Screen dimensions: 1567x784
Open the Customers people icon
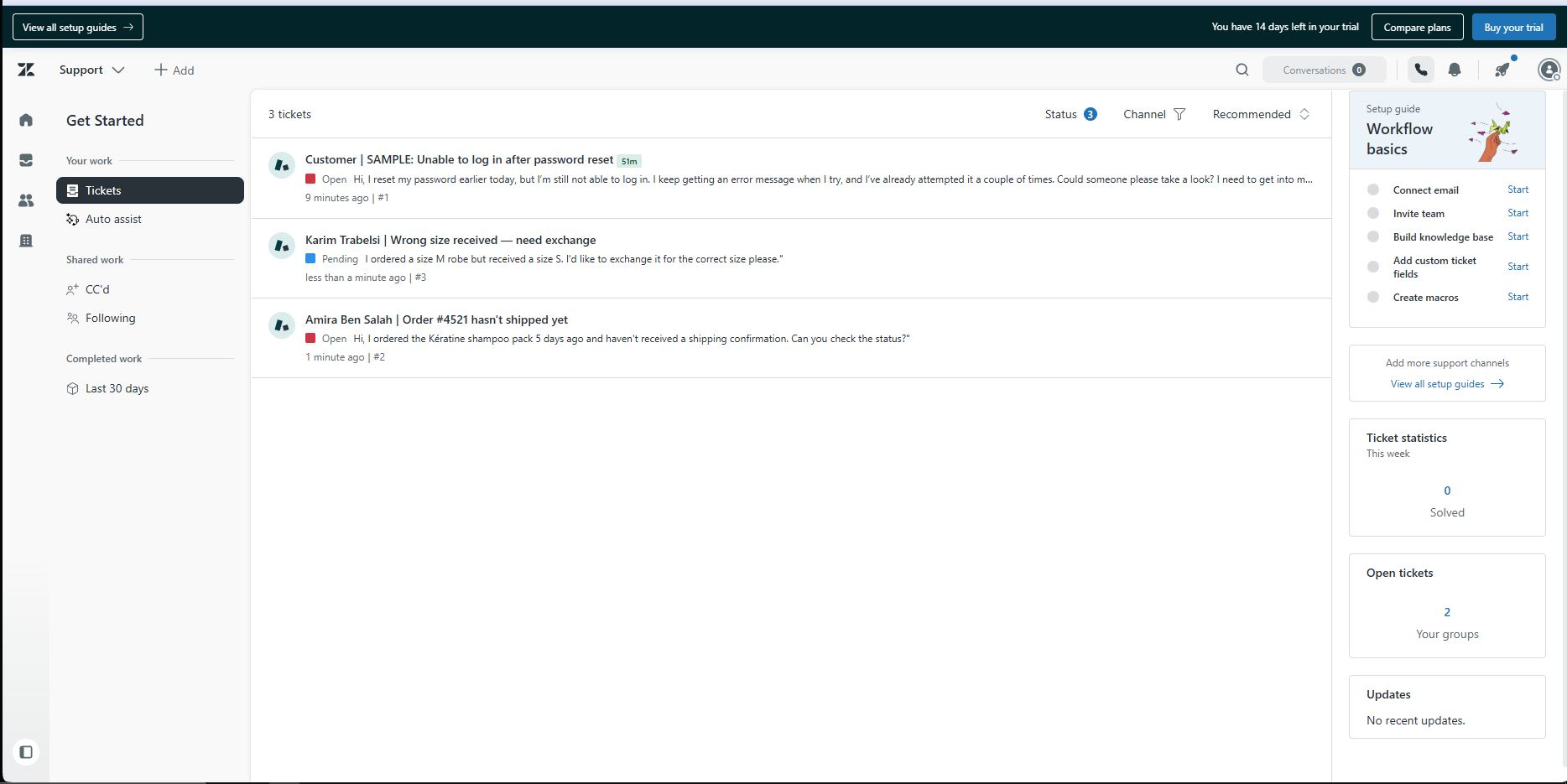click(x=26, y=200)
